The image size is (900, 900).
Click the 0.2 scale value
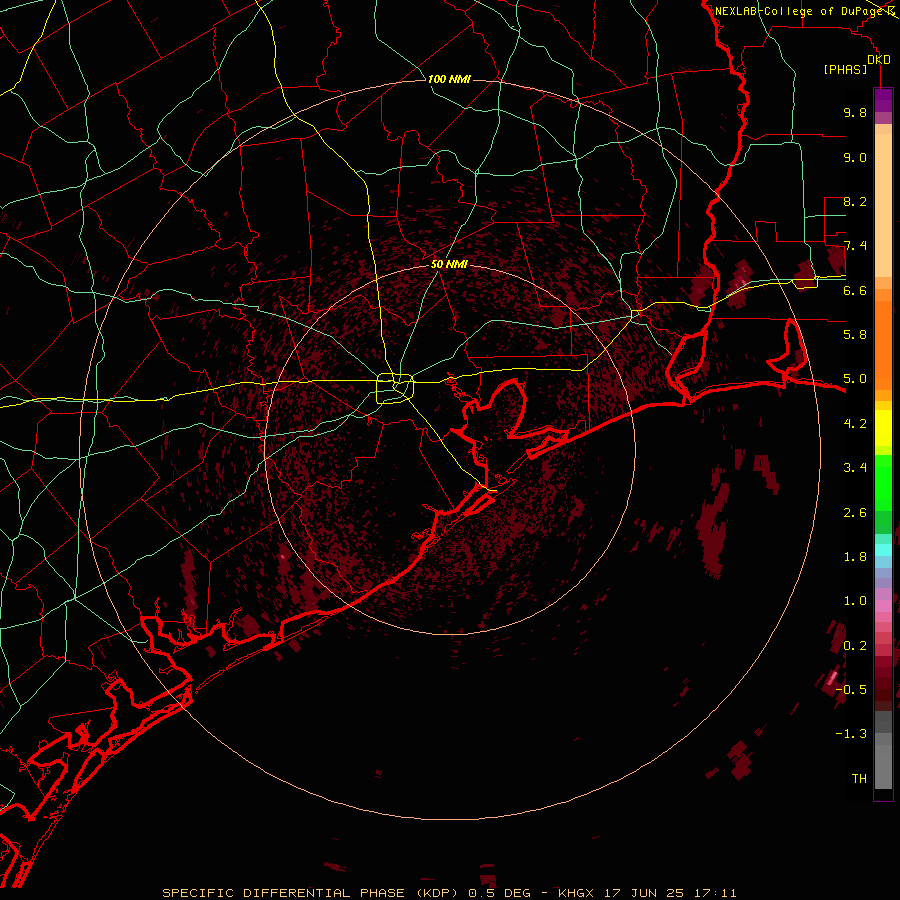click(855, 646)
